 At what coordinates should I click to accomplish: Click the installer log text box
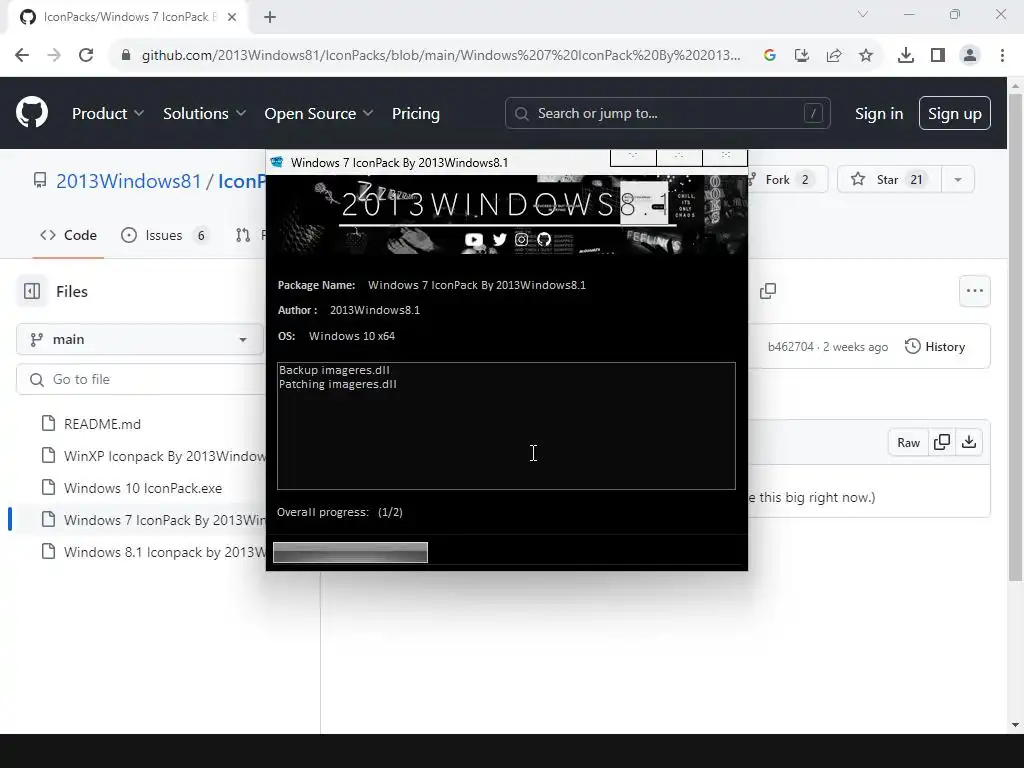[506, 426]
